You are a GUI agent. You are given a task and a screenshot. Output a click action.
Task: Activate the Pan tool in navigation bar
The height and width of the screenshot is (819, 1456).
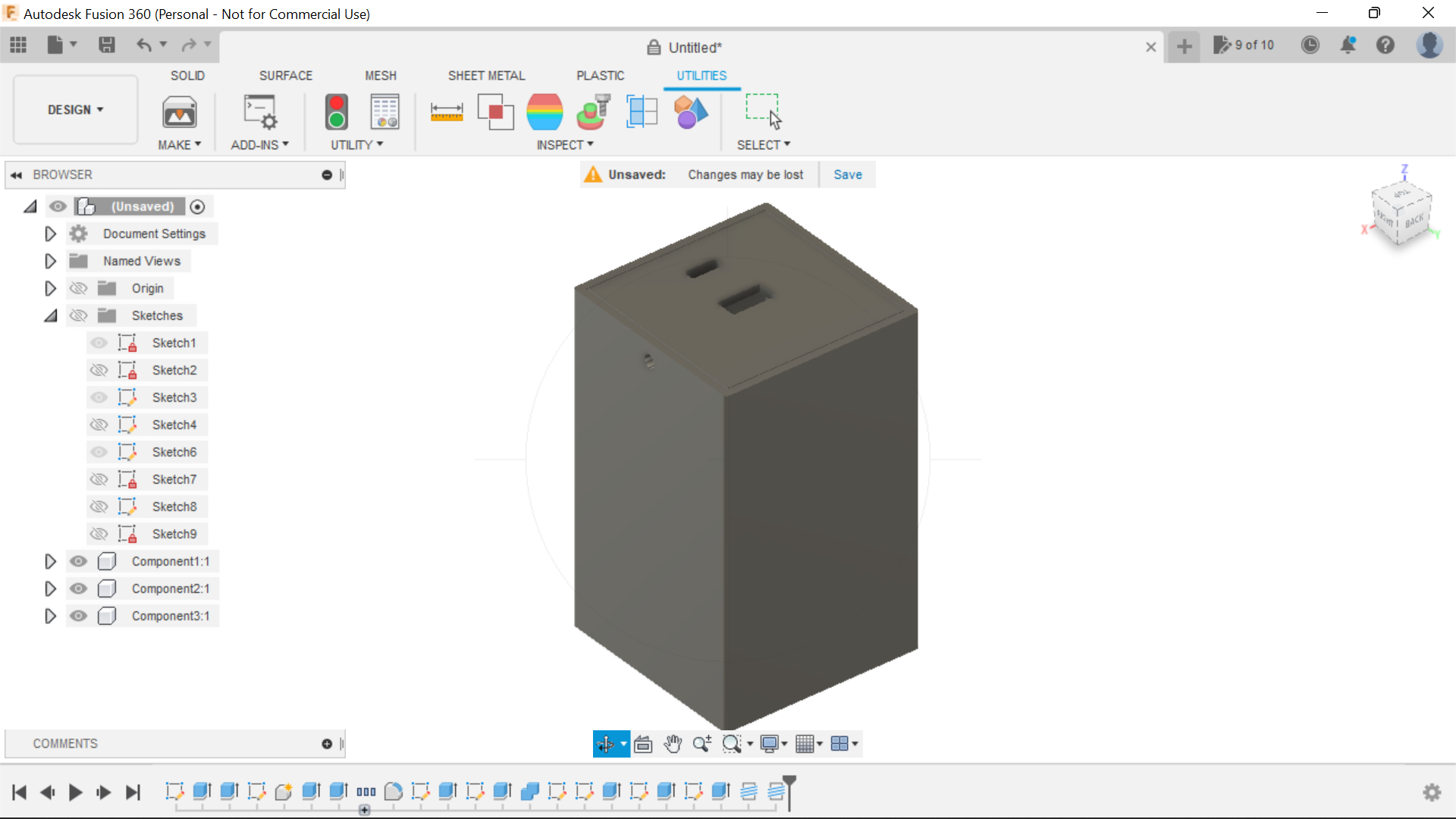pos(673,743)
